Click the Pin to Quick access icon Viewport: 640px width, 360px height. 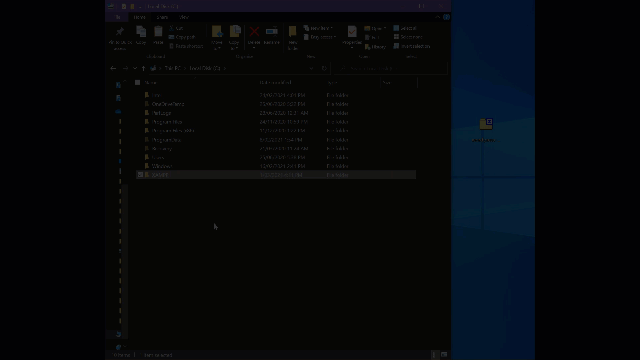[x=120, y=32]
